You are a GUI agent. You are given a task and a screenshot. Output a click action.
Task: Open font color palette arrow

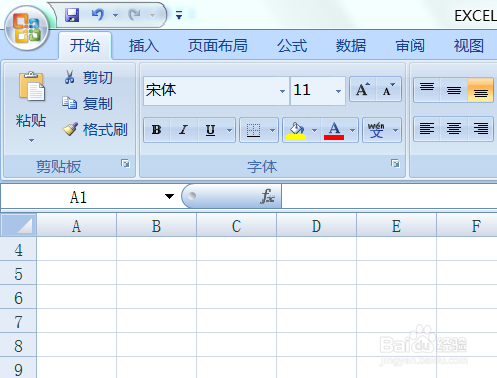click(x=352, y=130)
